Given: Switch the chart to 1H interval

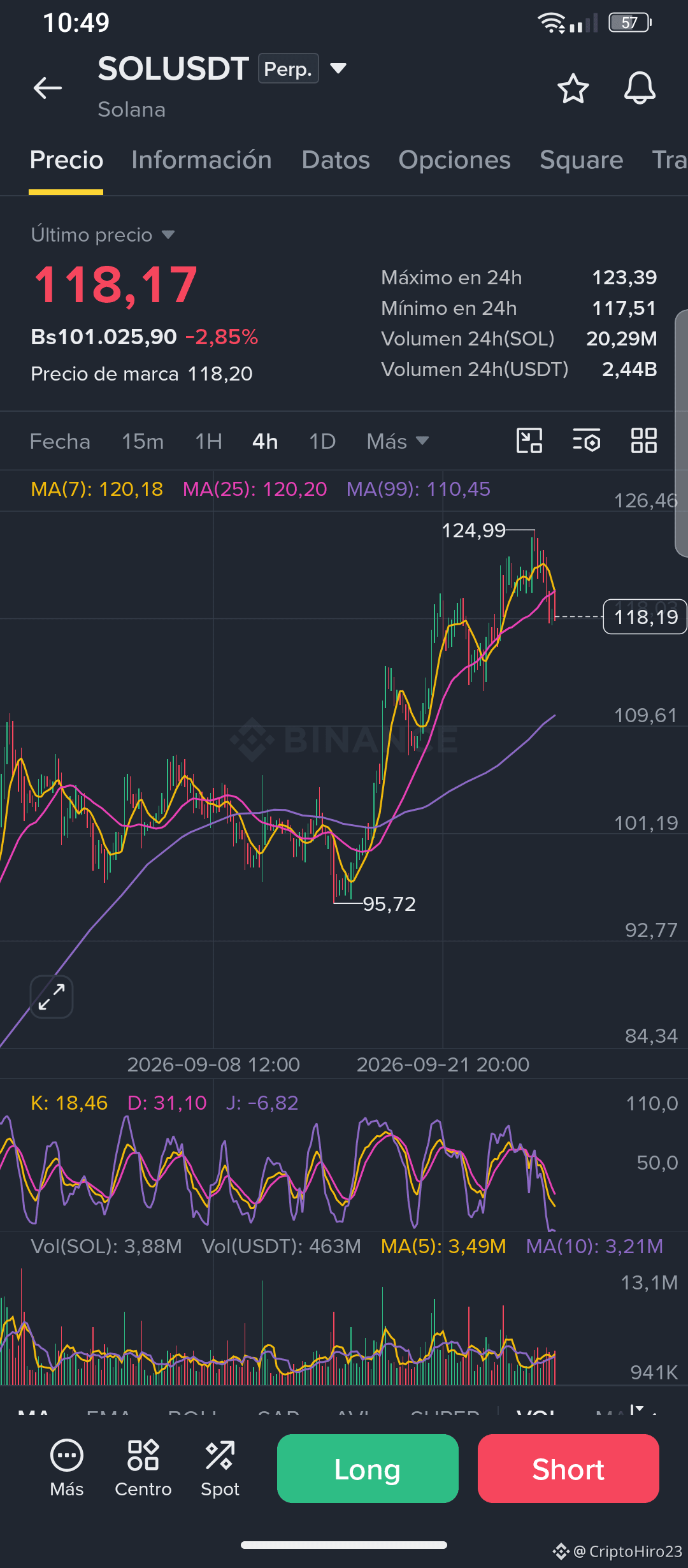Looking at the screenshot, I should pos(208,441).
